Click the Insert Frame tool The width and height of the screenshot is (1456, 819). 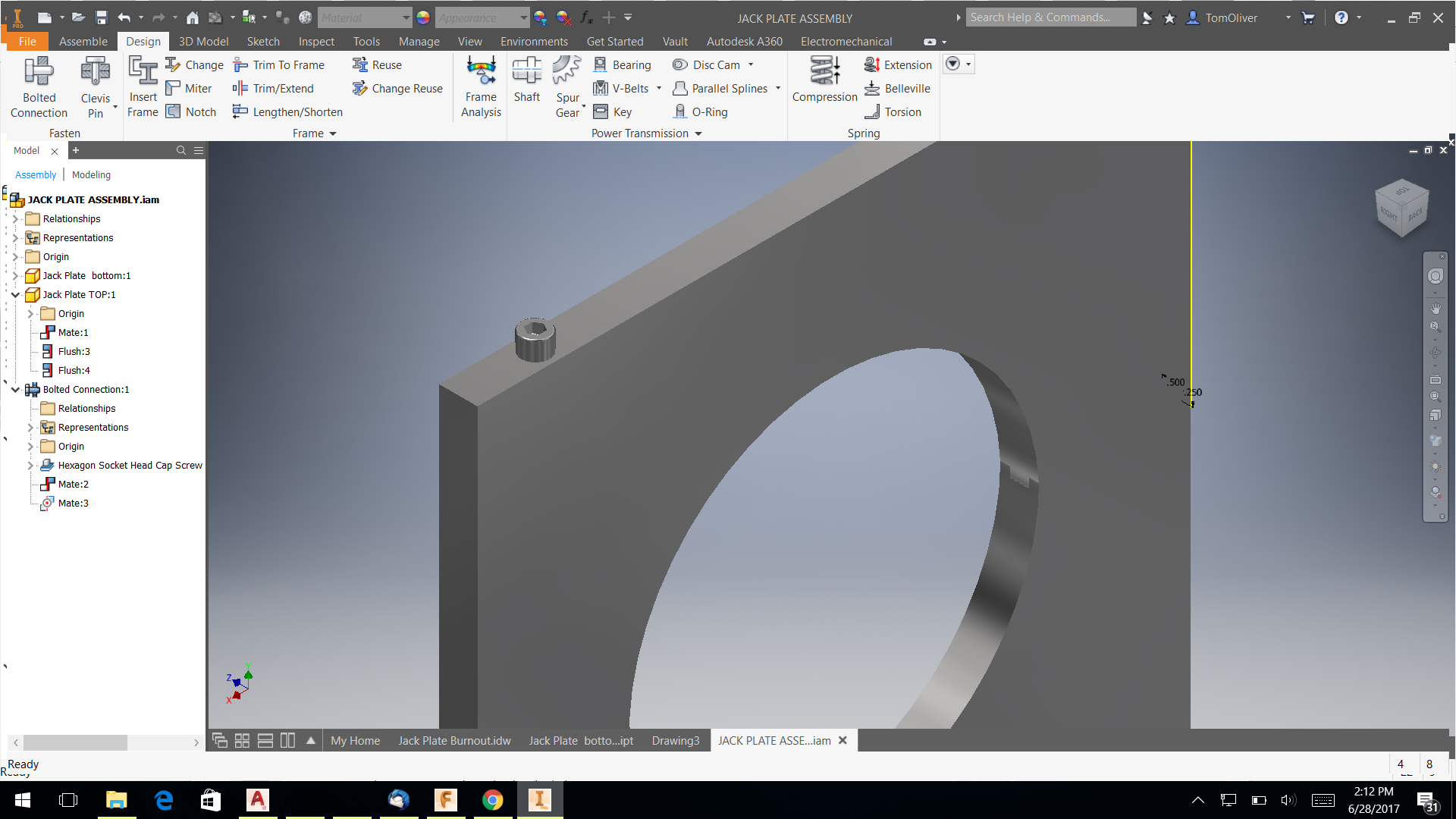(143, 87)
